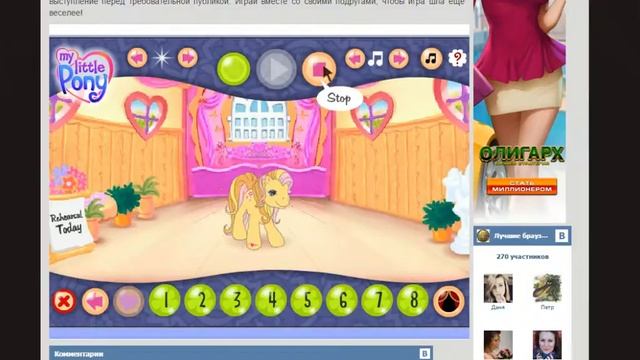Click the Стать миллионером orange button
This screenshot has height=360, width=640.
pyautogui.click(x=522, y=186)
